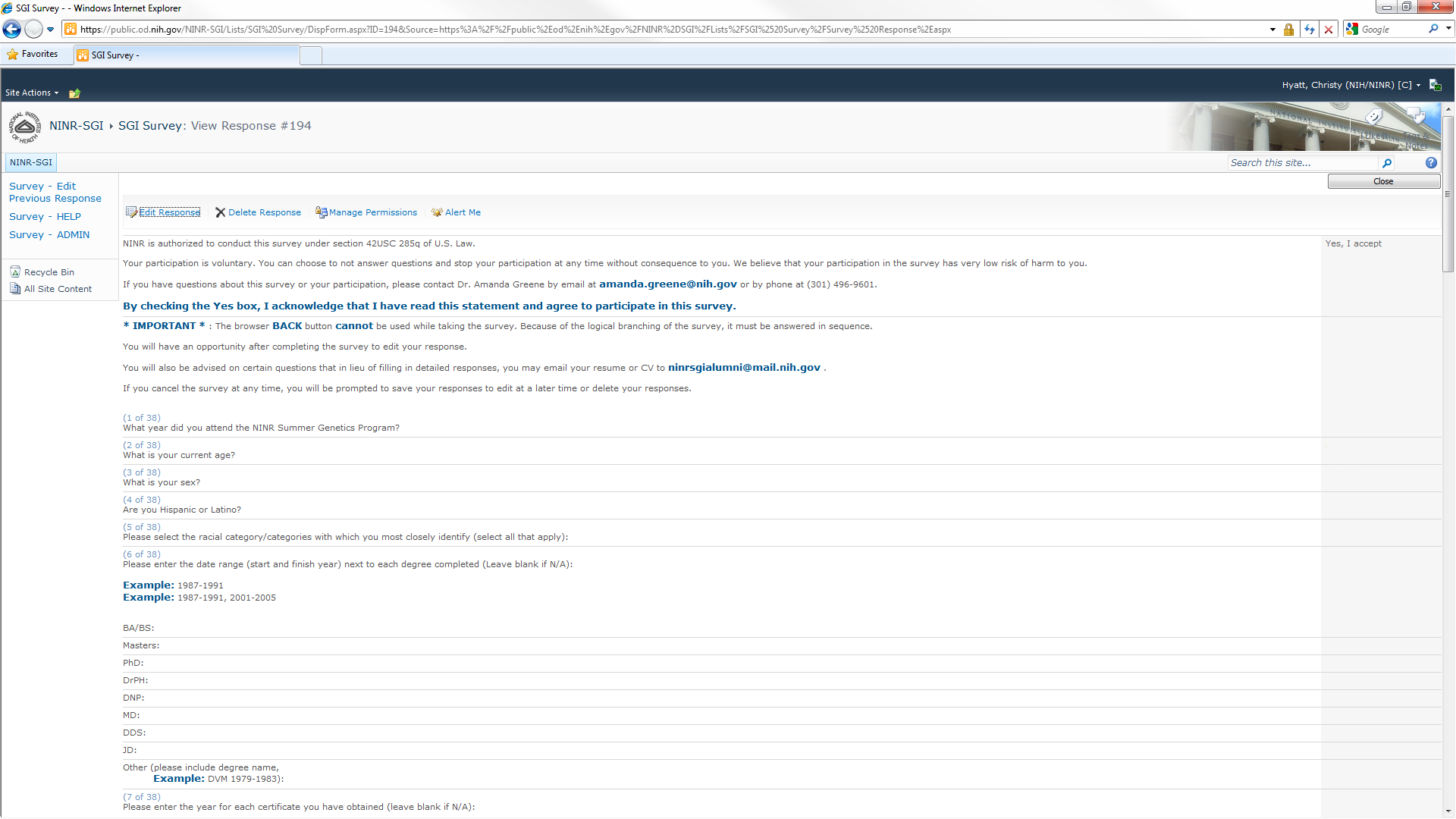Open the Survey - ADMIN link
The width and height of the screenshot is (1456, 819).
coord(49,235)
